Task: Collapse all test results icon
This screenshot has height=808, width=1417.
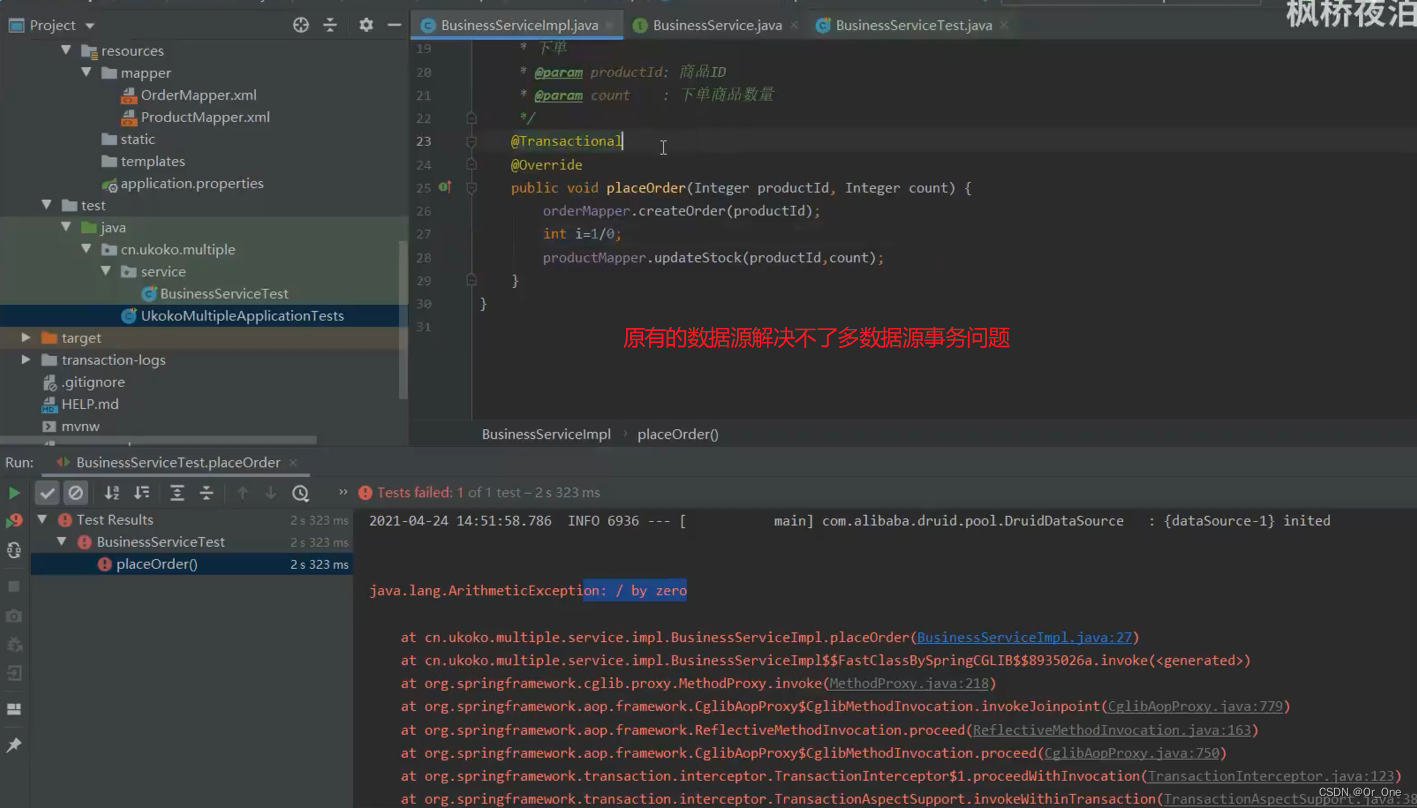Action: [206, 493]
